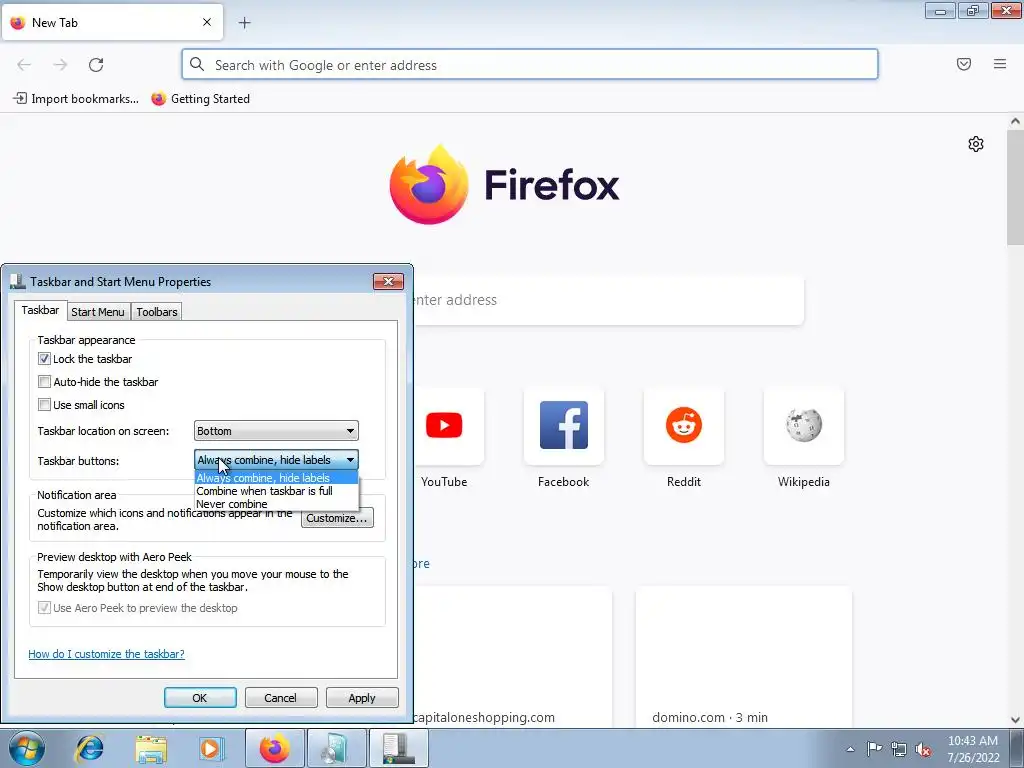
Task: Reload the current Firefox page
Action: point(96,65)
